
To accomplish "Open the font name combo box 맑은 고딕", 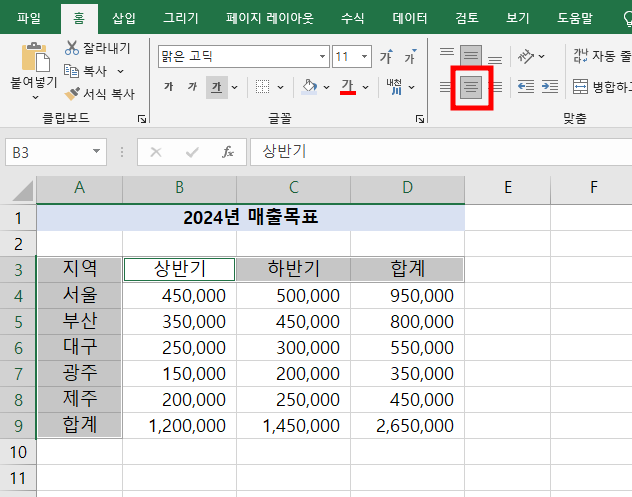I will pos(243,56).
